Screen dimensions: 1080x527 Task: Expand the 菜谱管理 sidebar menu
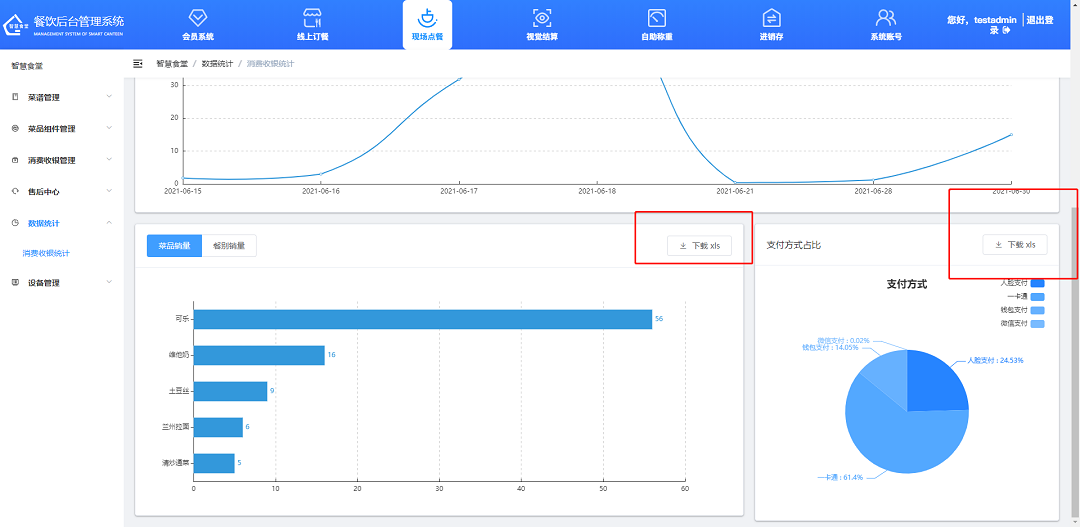62,97
